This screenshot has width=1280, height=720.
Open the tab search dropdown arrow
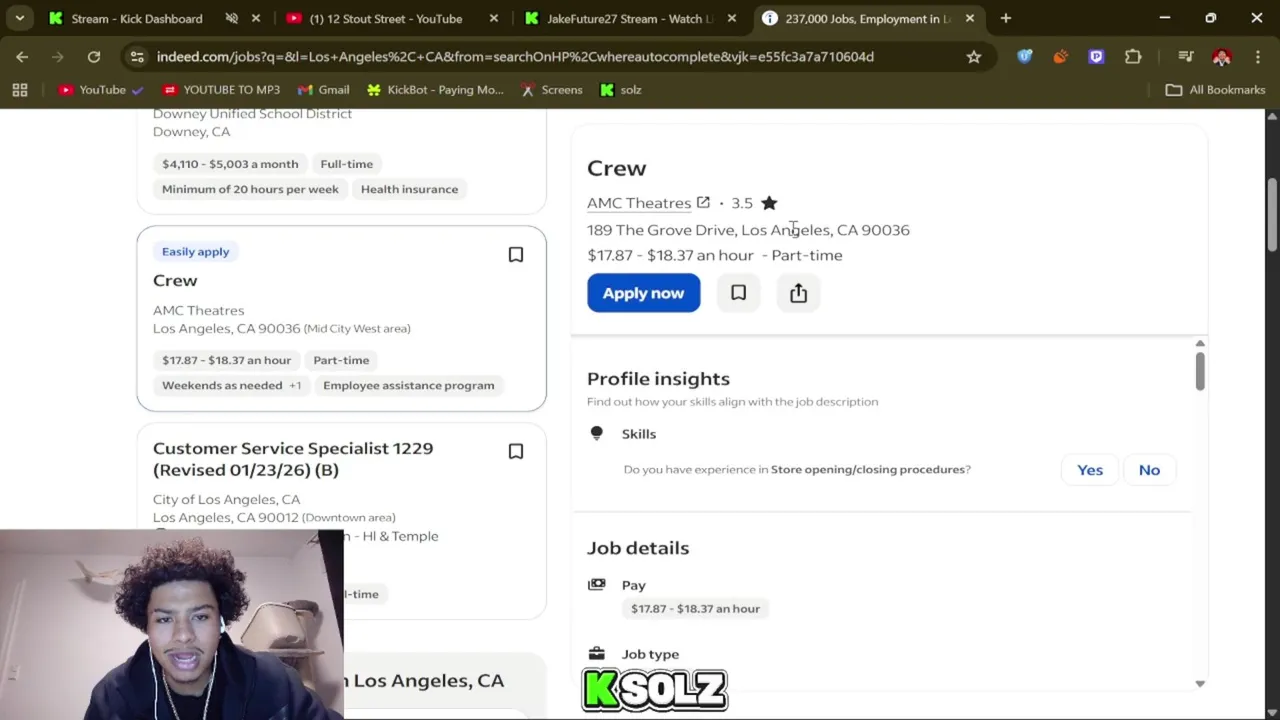(x=19, y=18)
